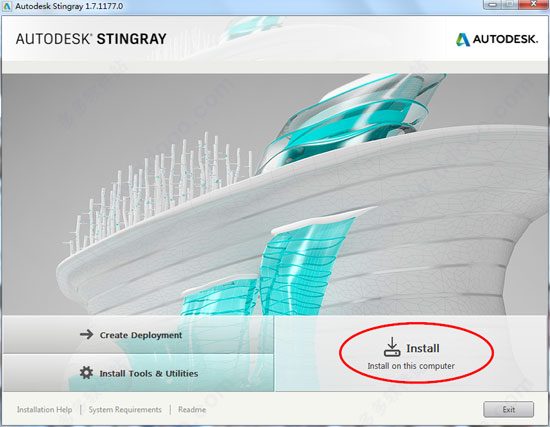Click the download-to-drive Install icon
This screenshot has height=427, width=550.
click(392, 347)
